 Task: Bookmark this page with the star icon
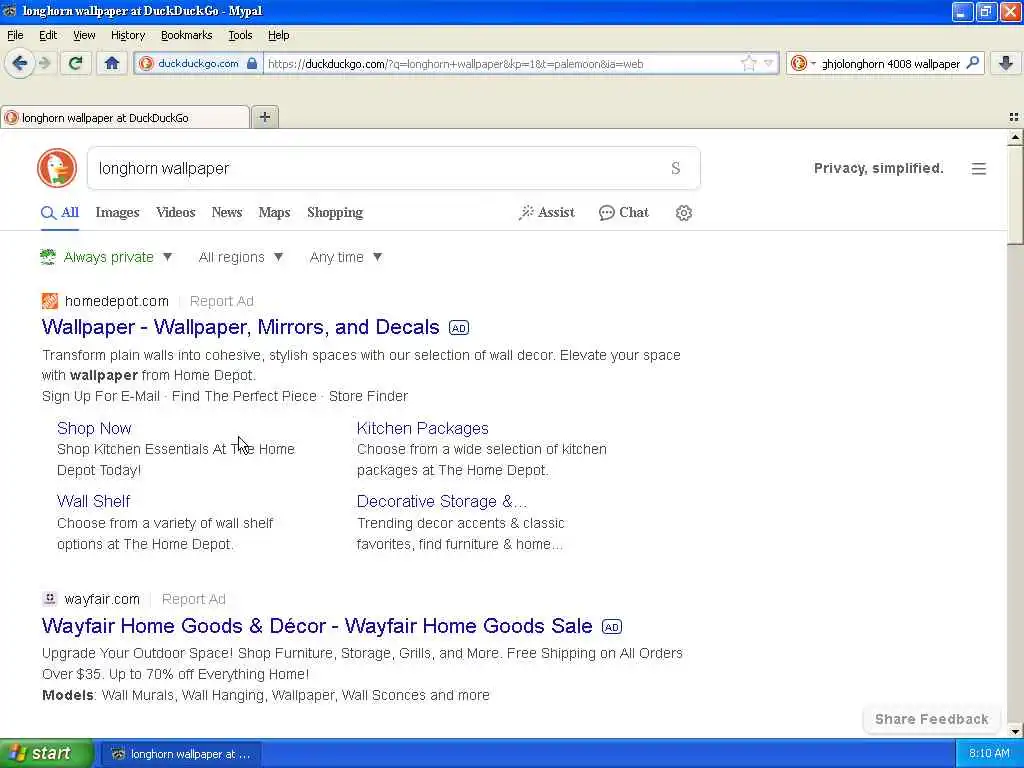(x=748, y=63)
